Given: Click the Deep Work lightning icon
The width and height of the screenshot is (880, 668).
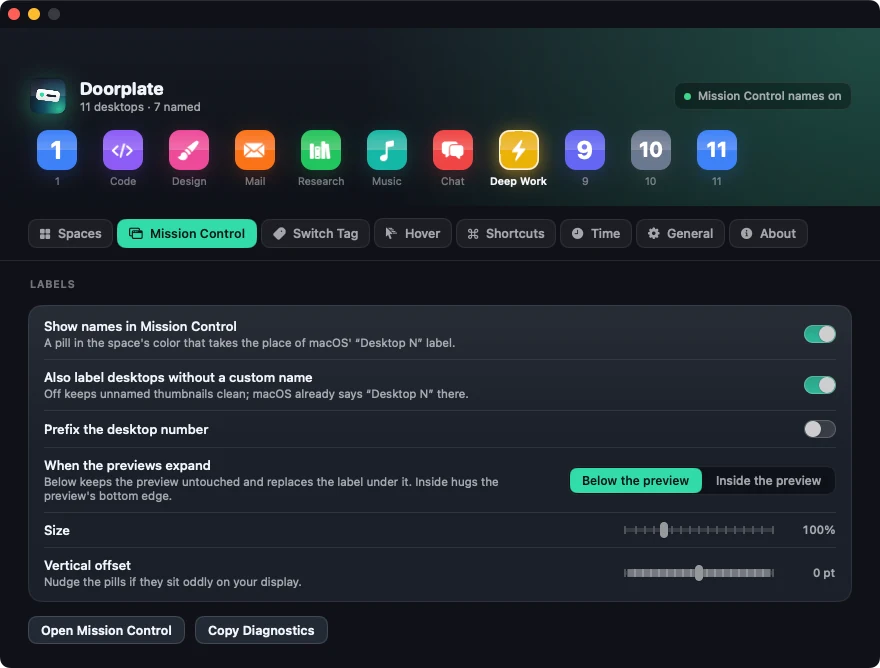Looking at the screenshot, I should [x=519, y=150].
